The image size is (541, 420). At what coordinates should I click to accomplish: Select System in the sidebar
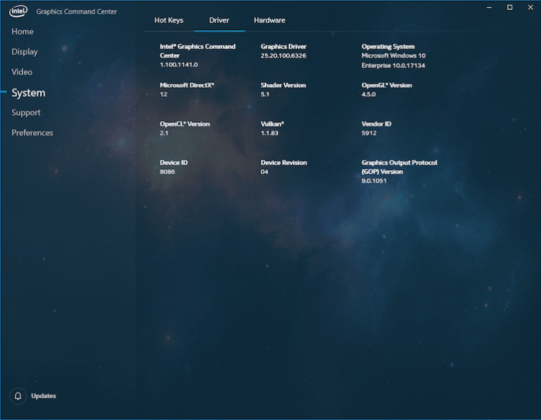tap(28, 92)
